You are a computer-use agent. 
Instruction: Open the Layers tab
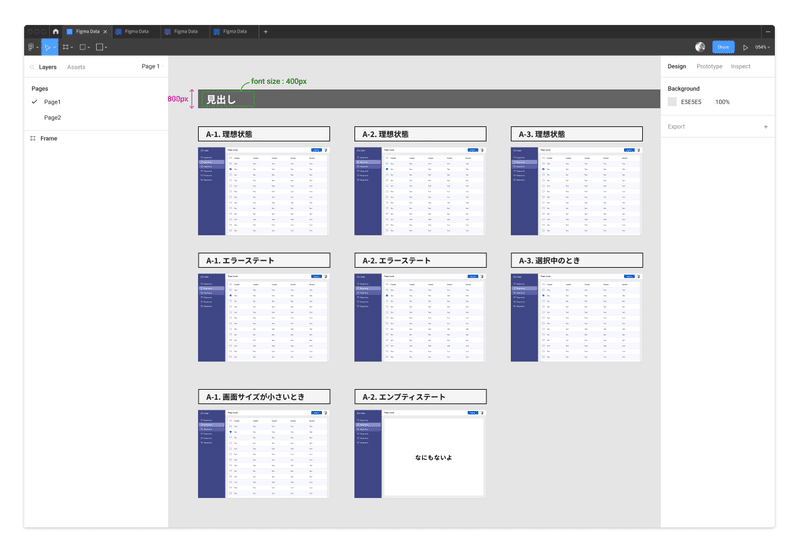point(47,67)
